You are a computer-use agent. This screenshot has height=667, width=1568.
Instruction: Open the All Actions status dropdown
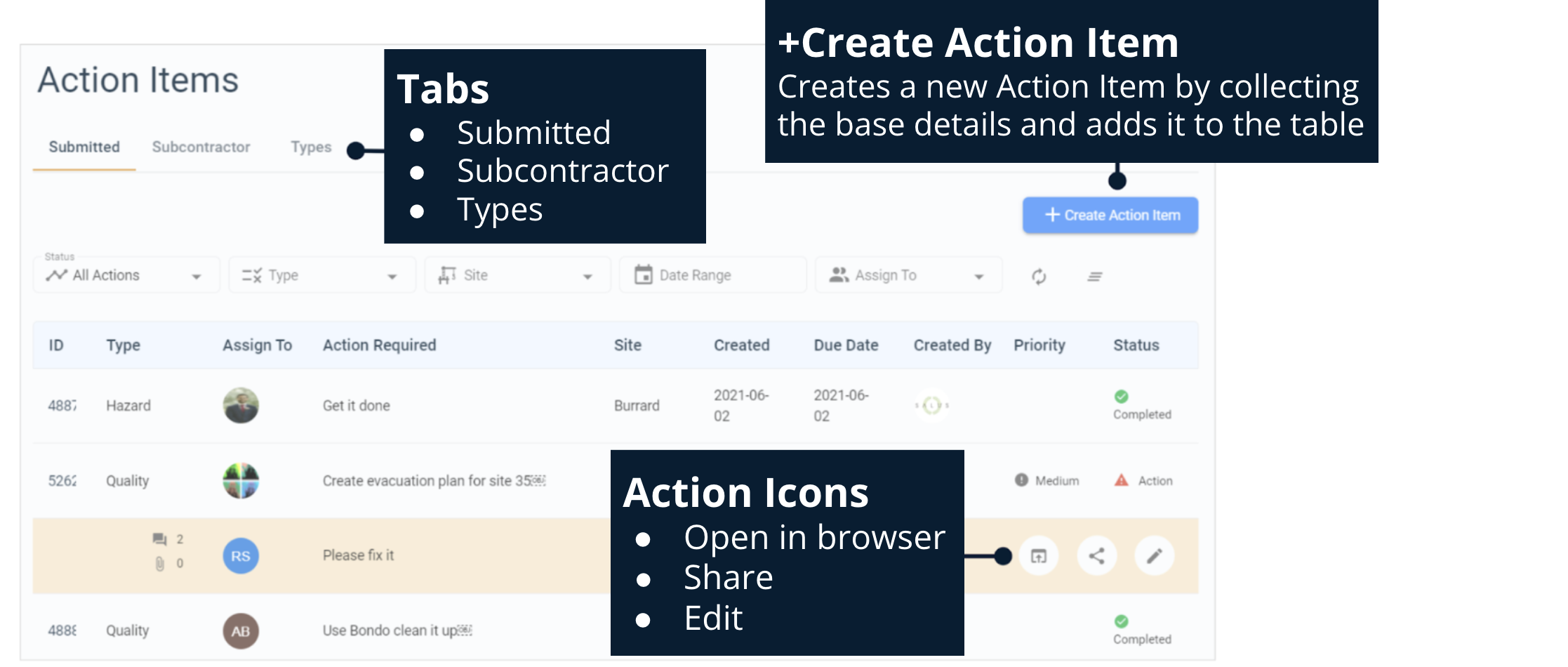125,275
